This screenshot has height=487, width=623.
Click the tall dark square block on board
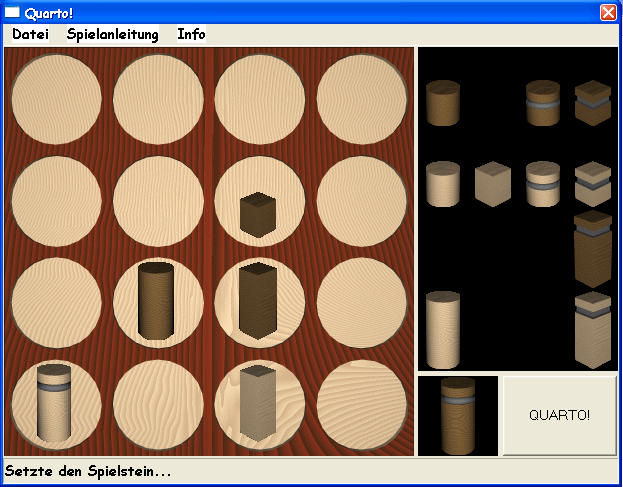(258, 301)
